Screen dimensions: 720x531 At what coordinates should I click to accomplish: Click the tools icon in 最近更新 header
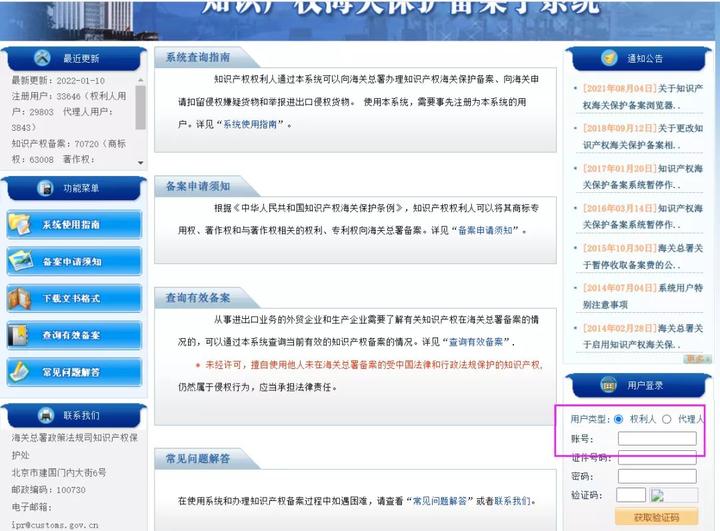(x=42, y=58)
